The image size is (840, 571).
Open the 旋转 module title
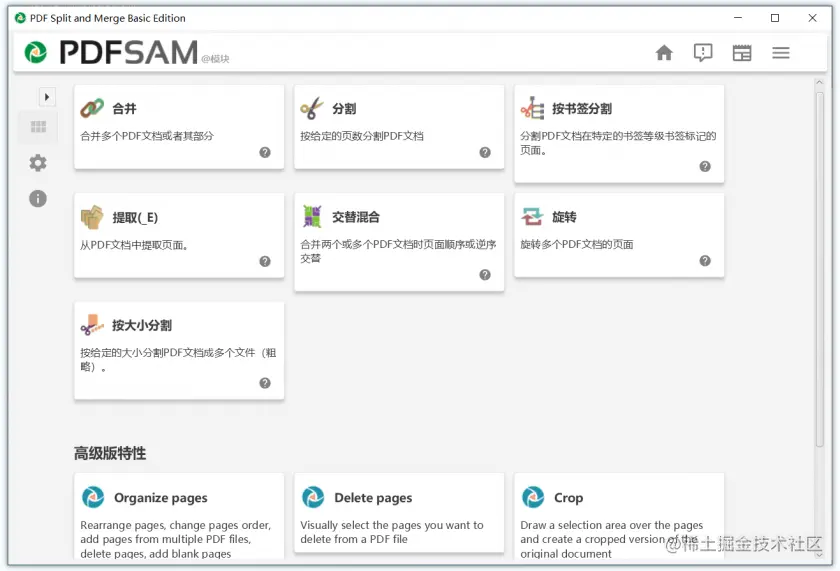tap(564, 217)
